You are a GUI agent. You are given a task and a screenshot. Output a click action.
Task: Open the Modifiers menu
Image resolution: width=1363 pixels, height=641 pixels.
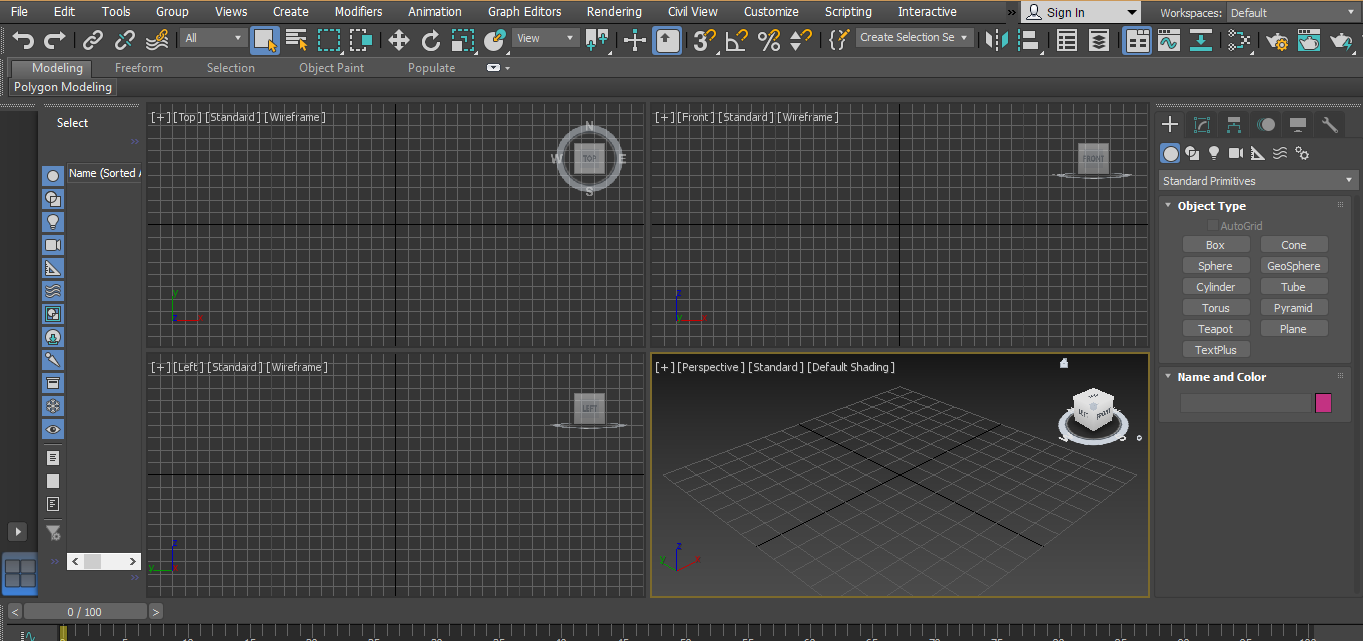click(358, 12)
